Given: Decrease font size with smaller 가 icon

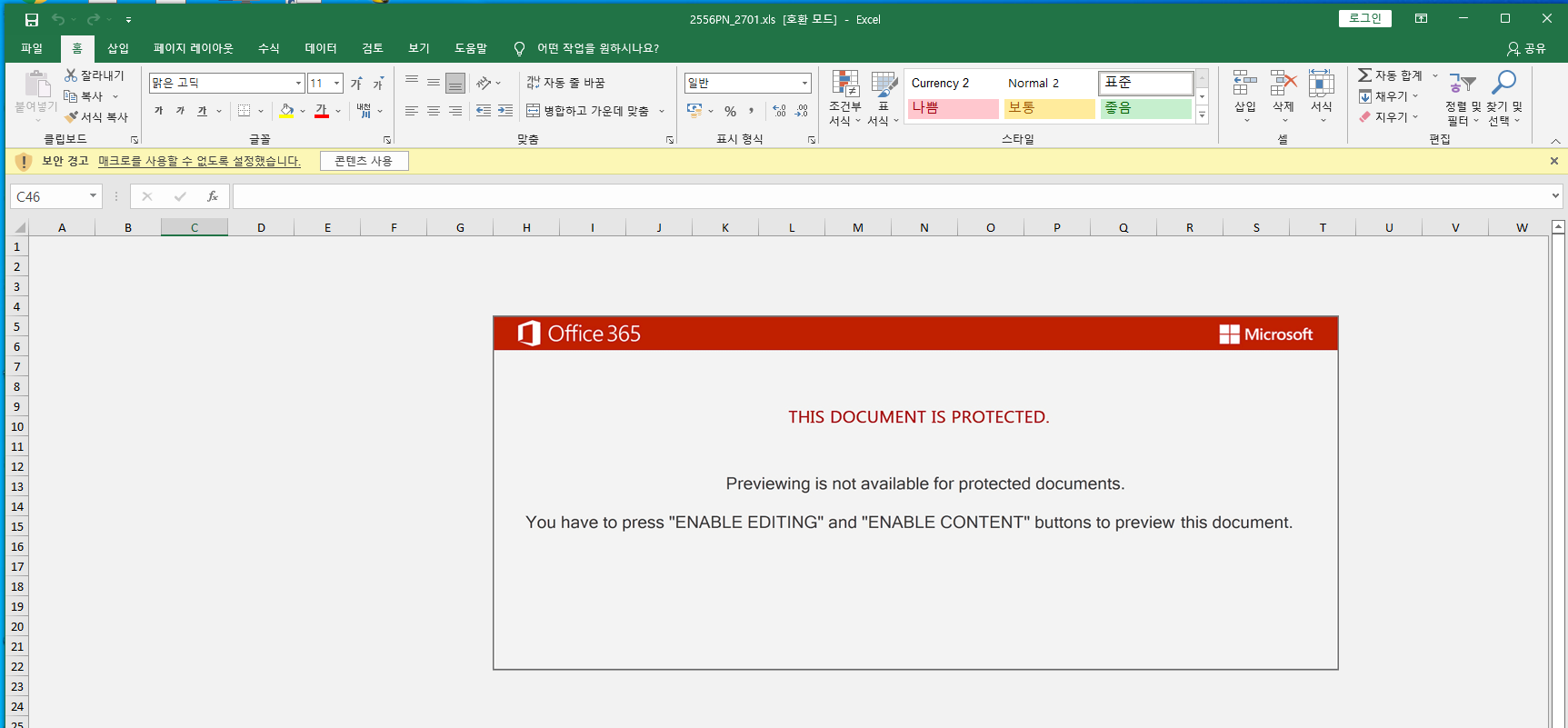Looking at the screenshot, I should 378,83.
